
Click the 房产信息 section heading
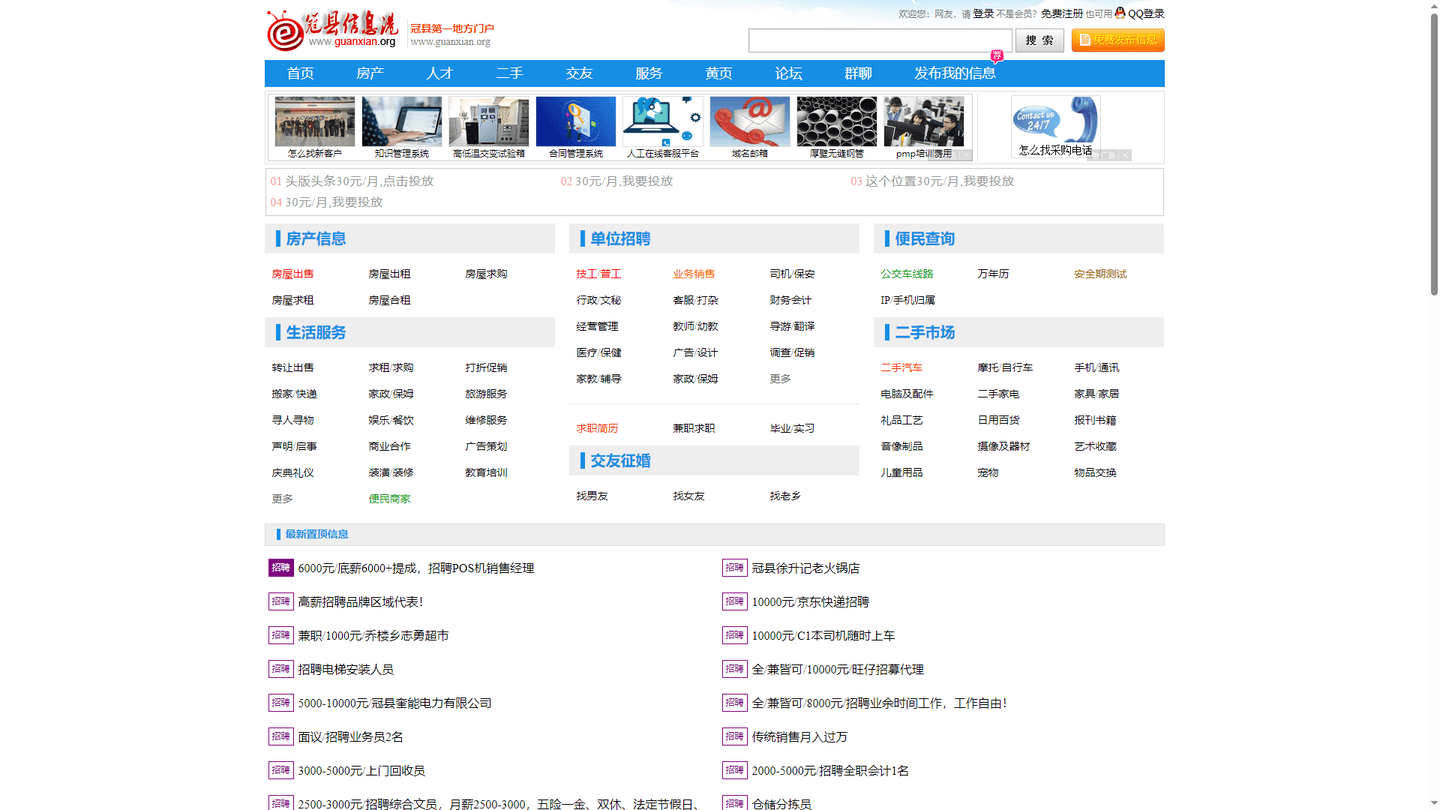[316, 239]
